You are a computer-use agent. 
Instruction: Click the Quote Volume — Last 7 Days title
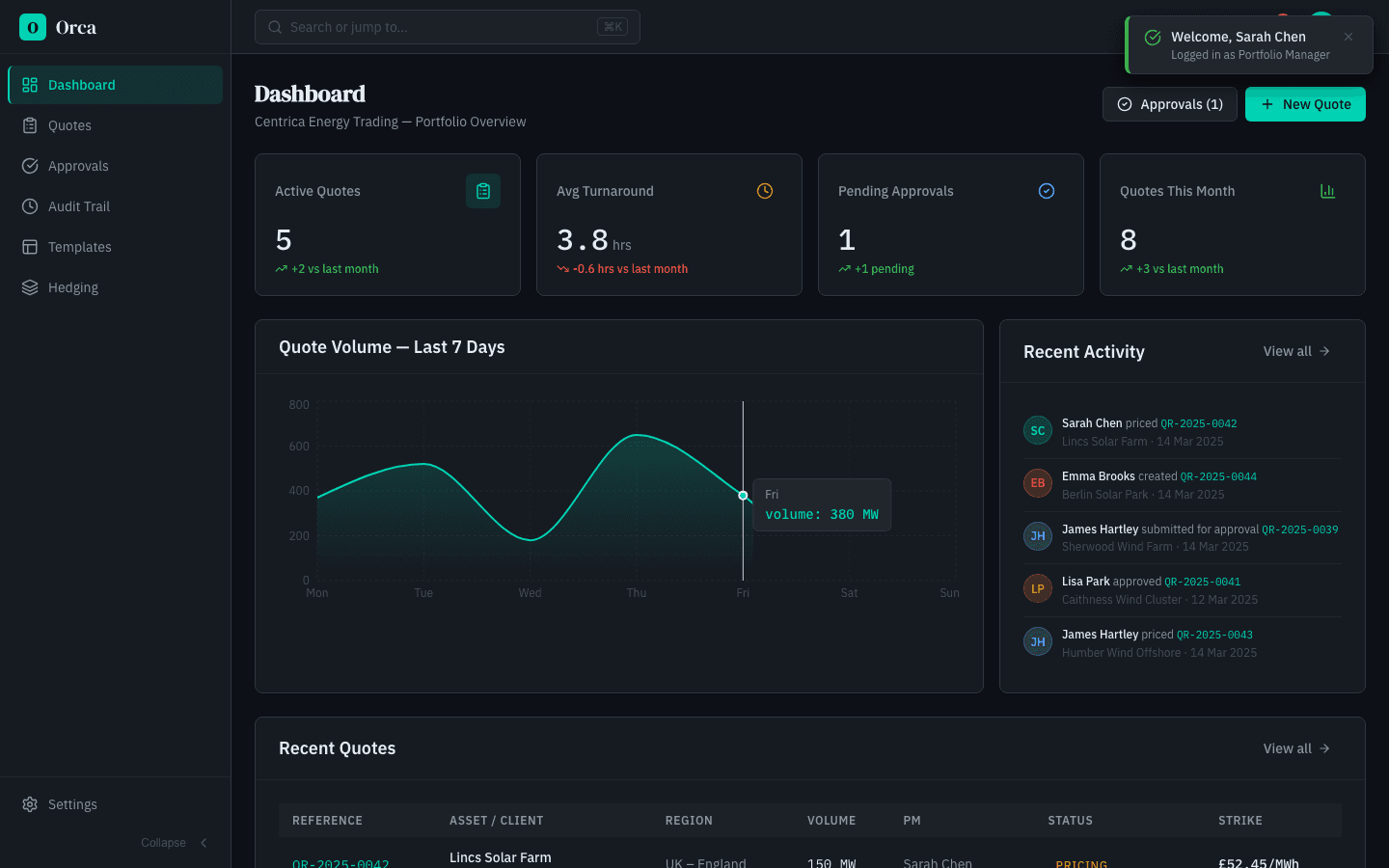(392, 347)
